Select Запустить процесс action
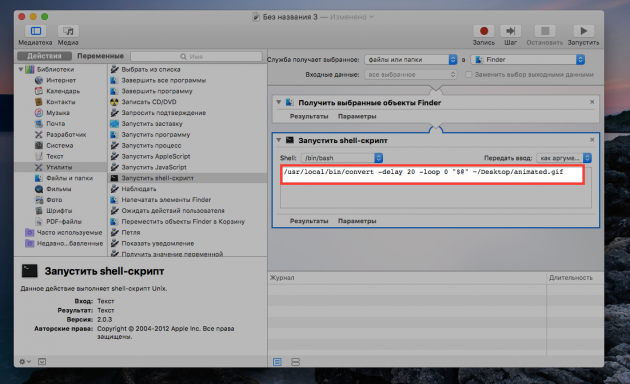 [151, 145]
